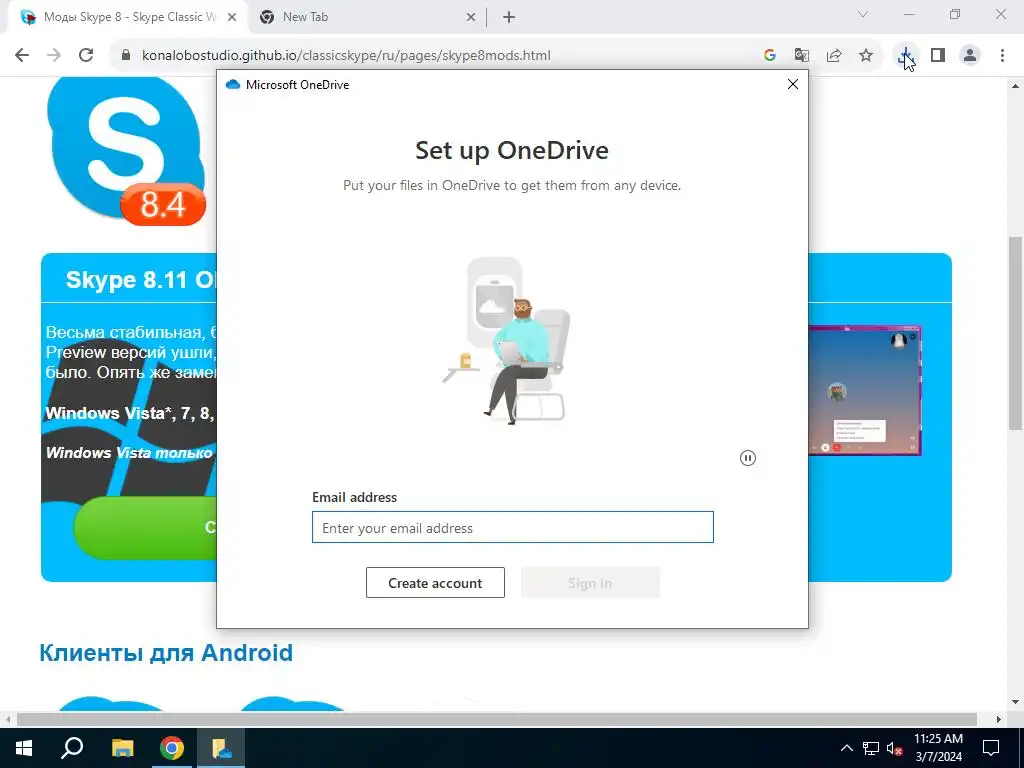Click the Sign in button
This screenshot has width=1024, height=768.
[x=590, y=583]
